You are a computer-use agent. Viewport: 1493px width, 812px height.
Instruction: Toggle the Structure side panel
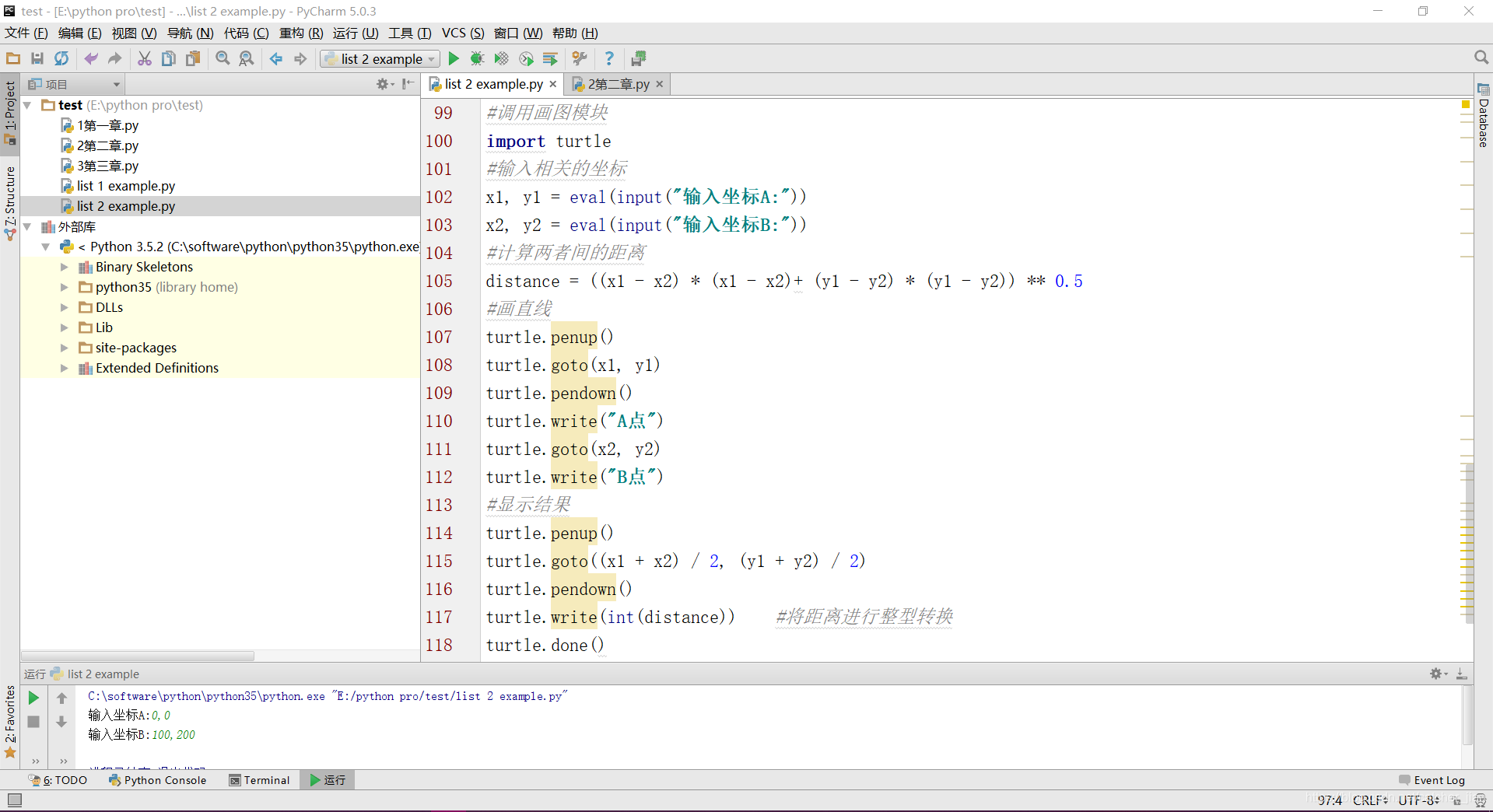tap(10, 202)
